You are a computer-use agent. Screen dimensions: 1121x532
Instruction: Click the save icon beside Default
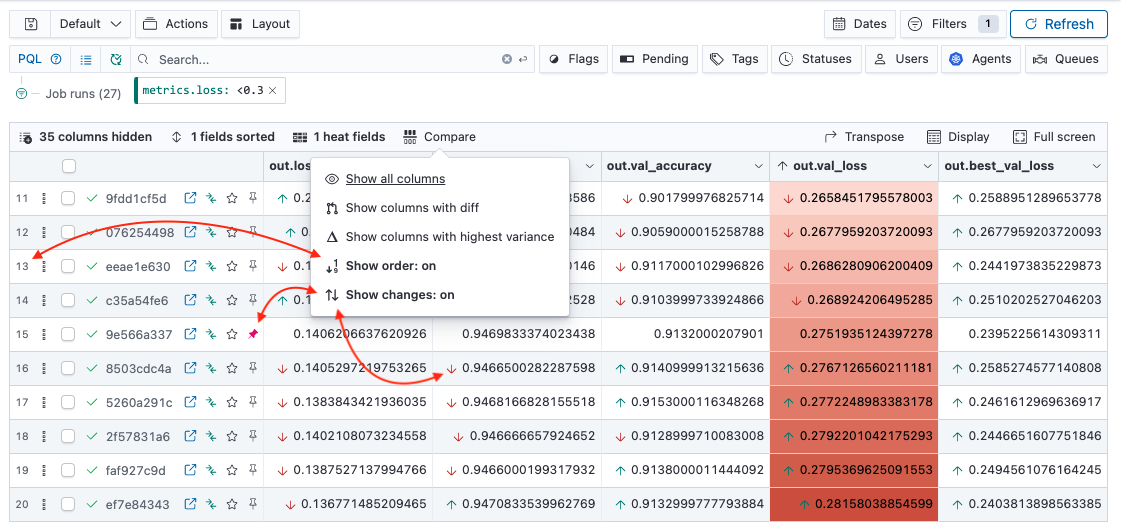pos(31,24)
